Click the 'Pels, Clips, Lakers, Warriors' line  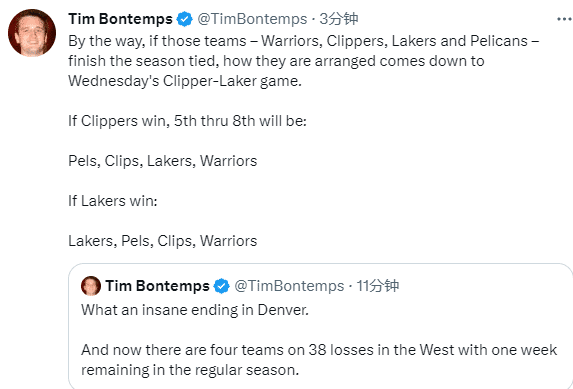coord(163,161)
